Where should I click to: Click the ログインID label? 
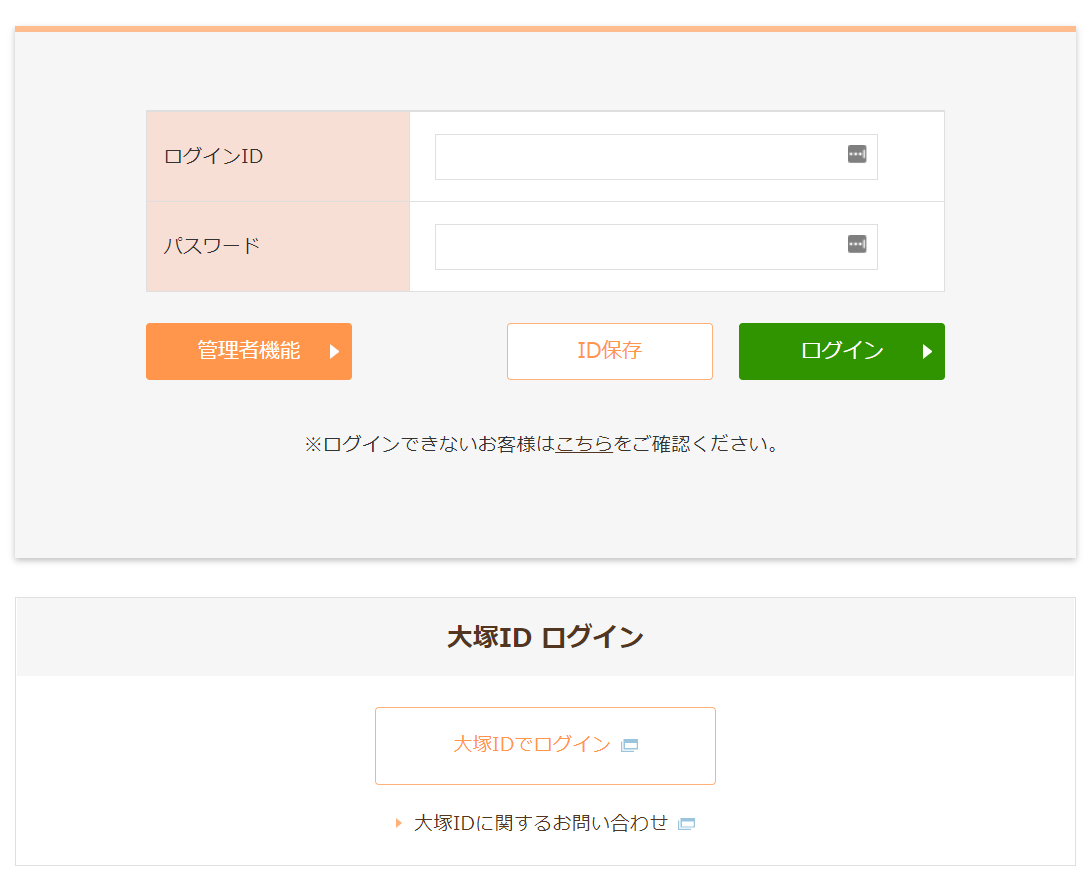pos(214,157)
